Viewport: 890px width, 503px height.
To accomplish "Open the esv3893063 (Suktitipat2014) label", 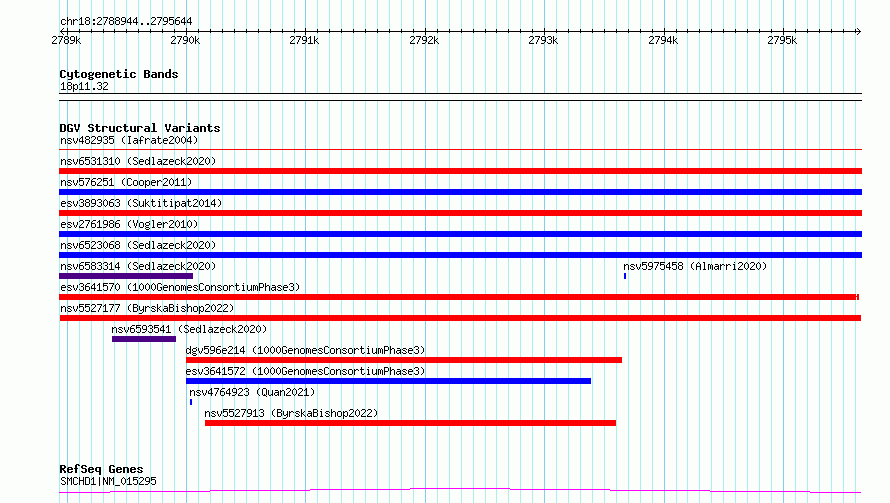I will [141, 203].
